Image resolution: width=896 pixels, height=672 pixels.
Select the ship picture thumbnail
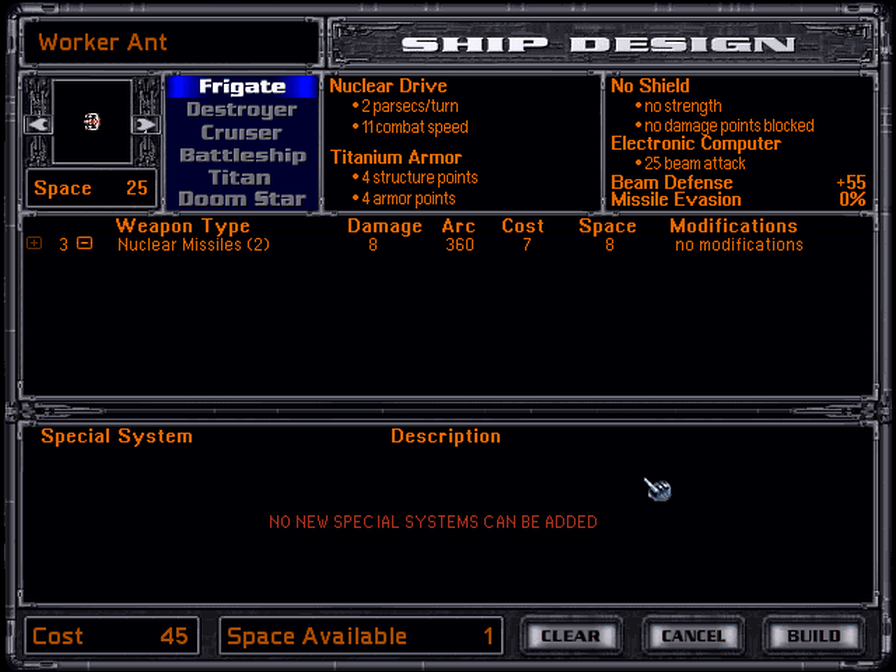click(x=92, y=121)
